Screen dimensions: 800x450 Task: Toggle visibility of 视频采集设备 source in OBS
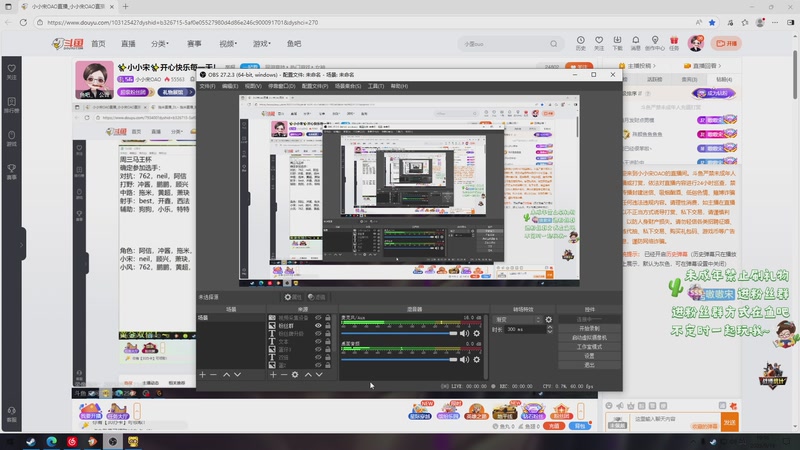(318, 317)
